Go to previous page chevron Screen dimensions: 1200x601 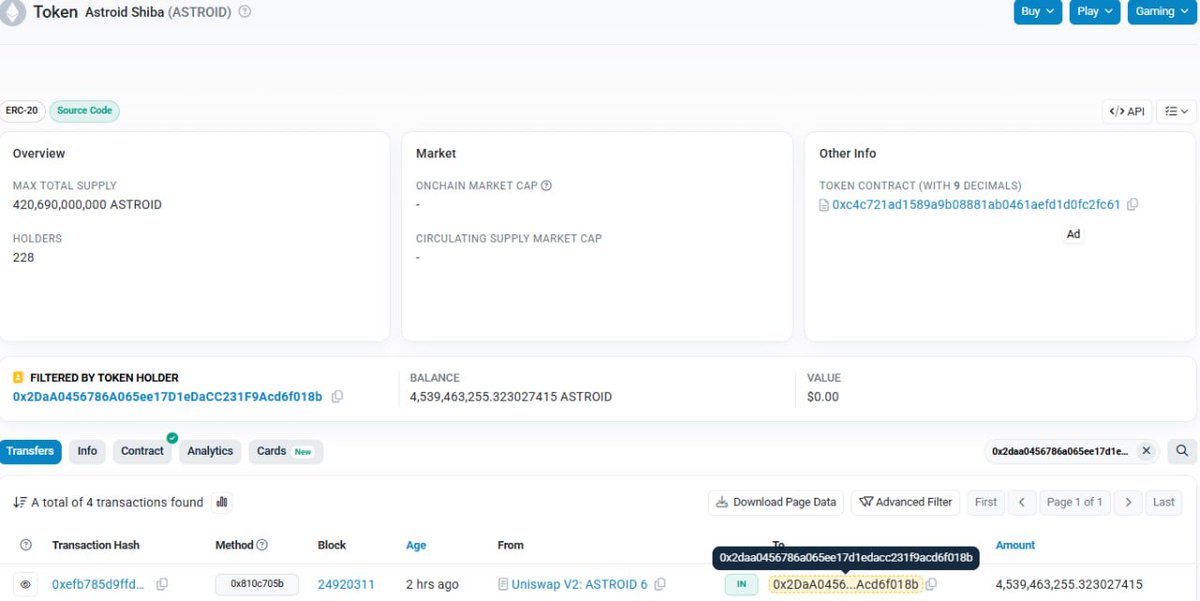(1021, 502)
